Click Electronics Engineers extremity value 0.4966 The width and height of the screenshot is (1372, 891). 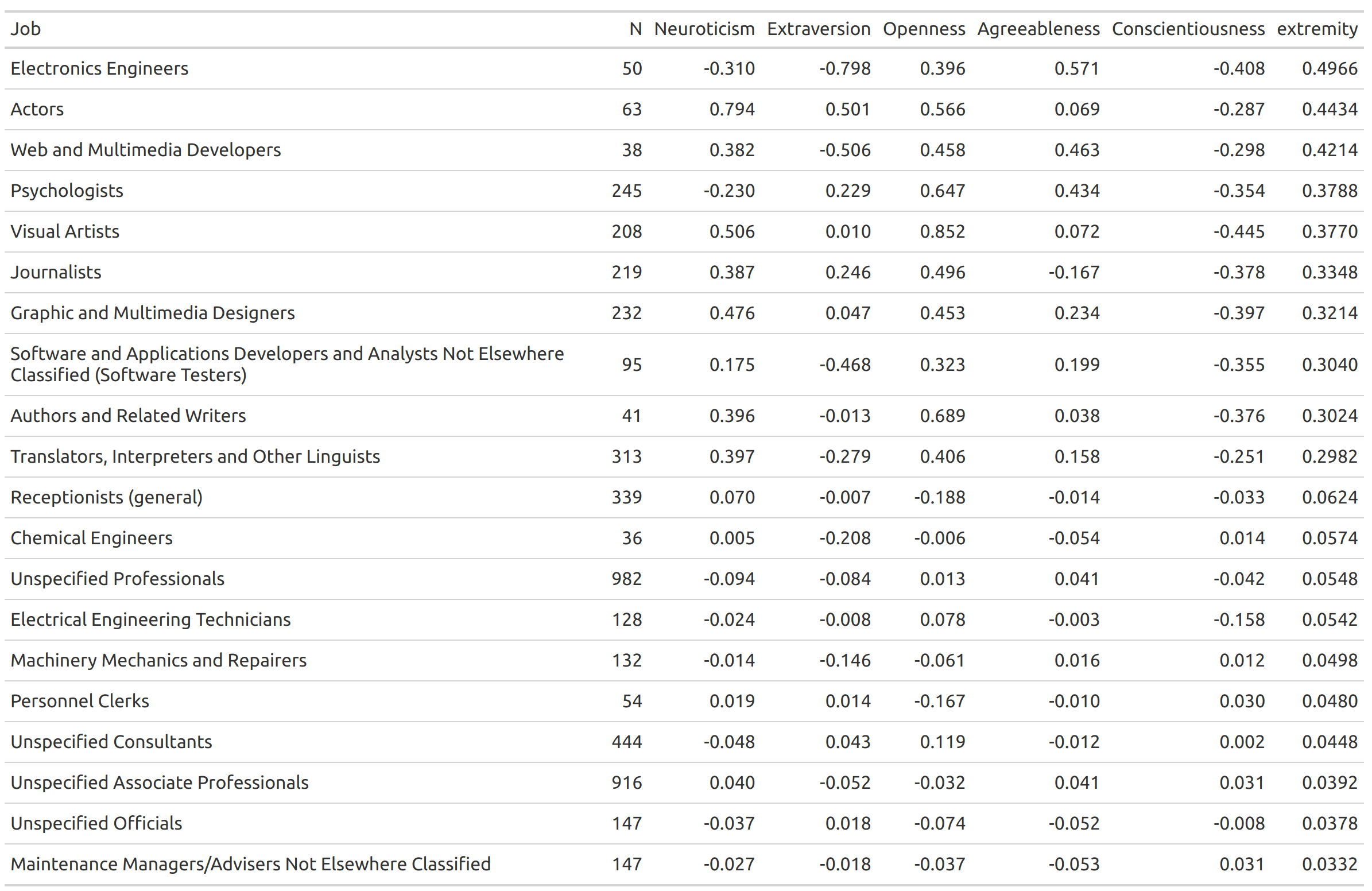pos(1330,68)
